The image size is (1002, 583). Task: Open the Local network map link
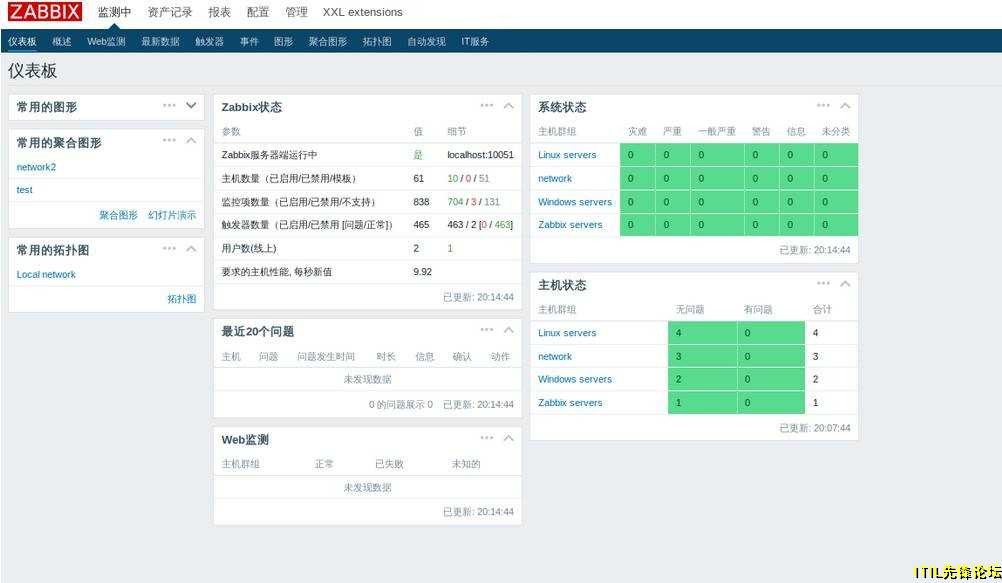46,274
